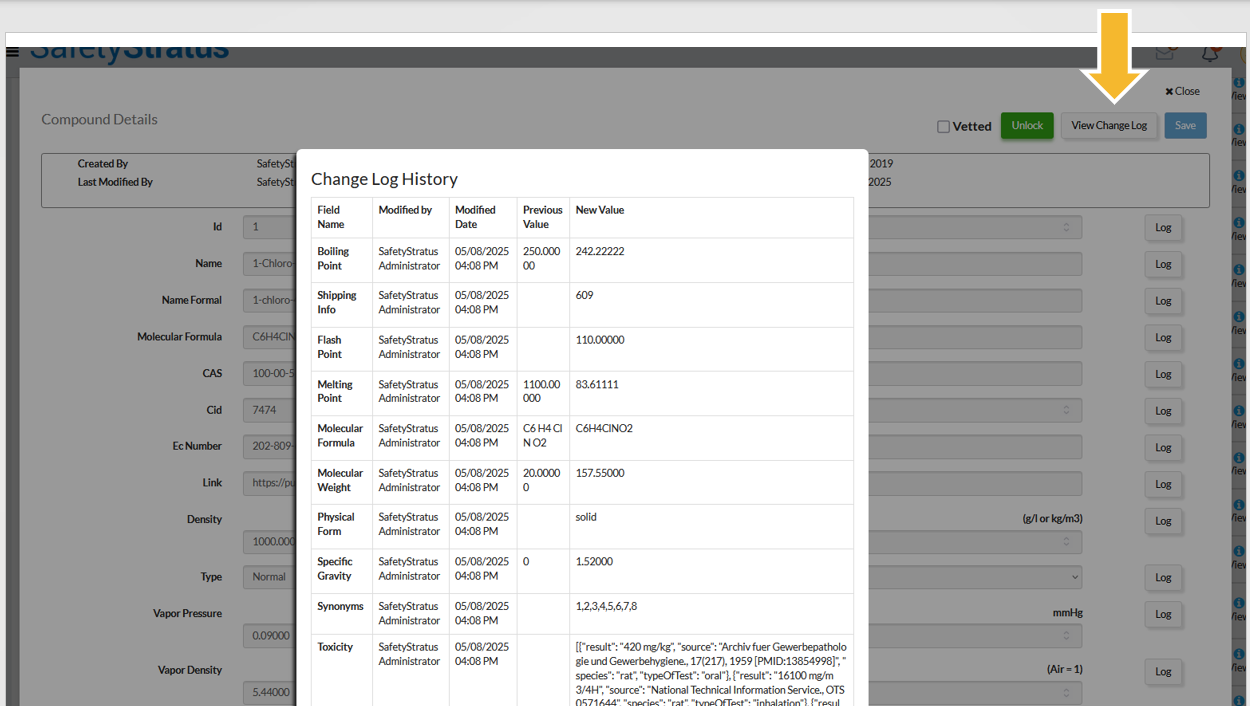Click new value 83.61111
This screenshot has height=706, width=1250.
tap(597, 384)
